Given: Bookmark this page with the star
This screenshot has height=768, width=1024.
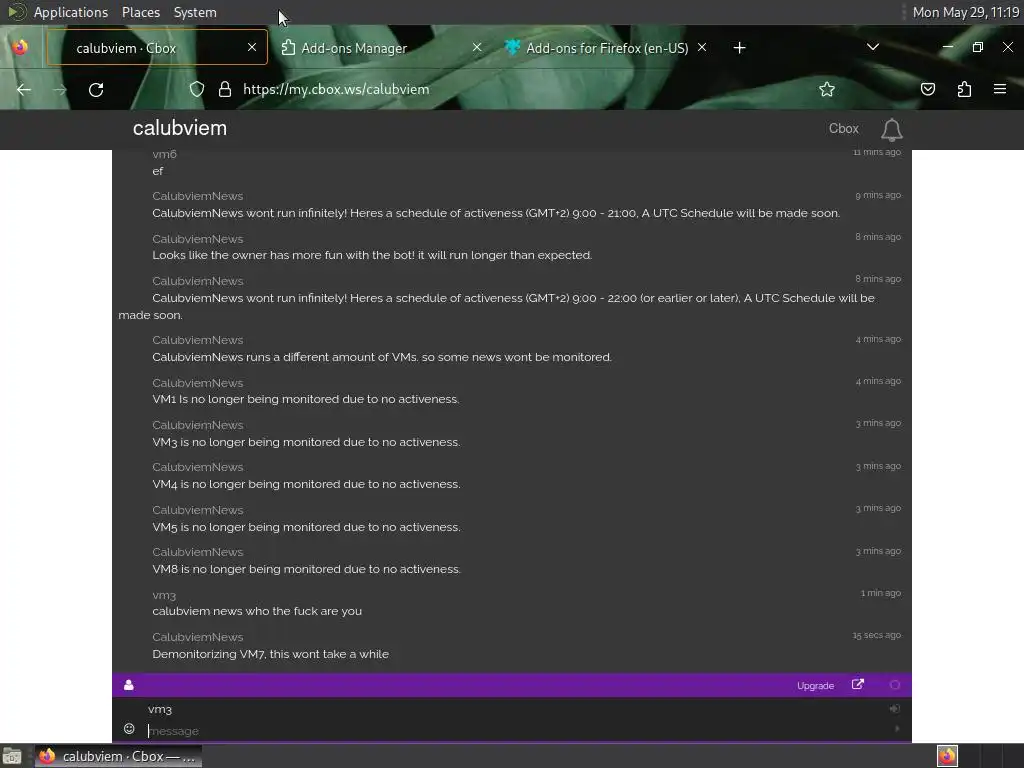Looking at the screenshot, I should point(827,89).
